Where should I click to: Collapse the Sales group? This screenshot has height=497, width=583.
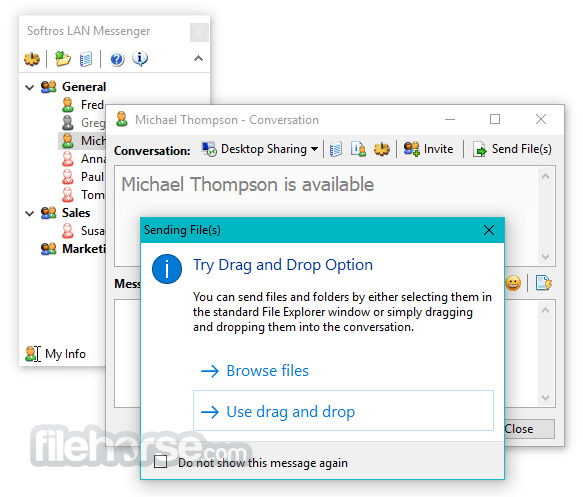click(29, 213)
